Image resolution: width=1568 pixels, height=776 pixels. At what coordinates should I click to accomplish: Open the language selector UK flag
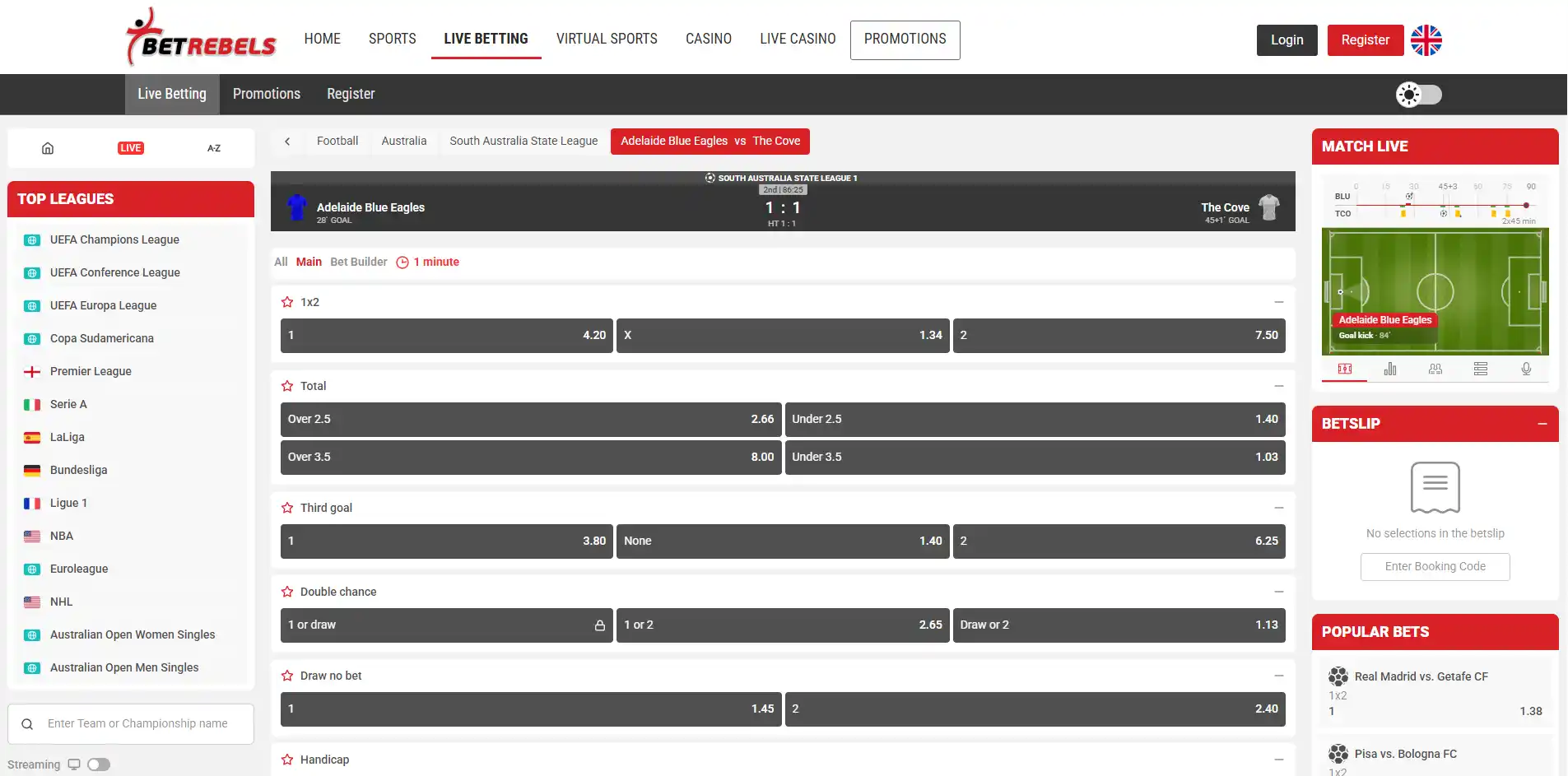(x=1426, y=40)
